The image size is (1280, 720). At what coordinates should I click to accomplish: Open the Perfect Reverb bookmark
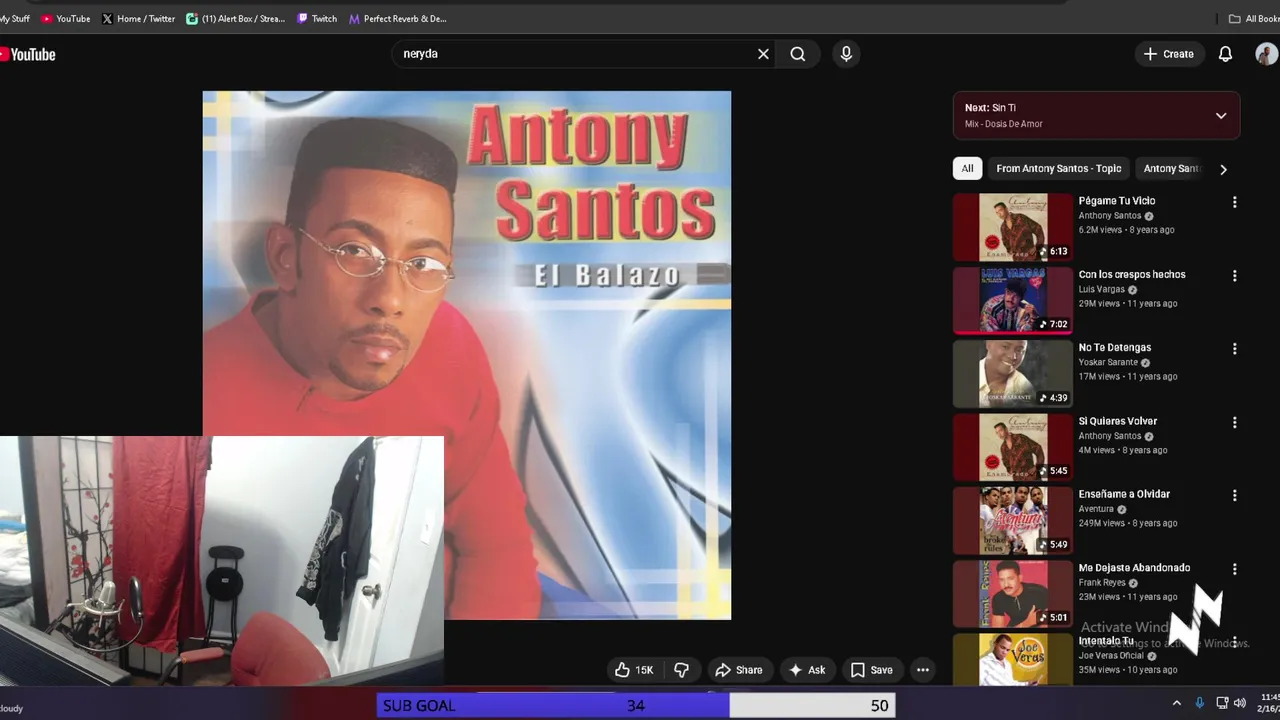click(x=398, y=18)
